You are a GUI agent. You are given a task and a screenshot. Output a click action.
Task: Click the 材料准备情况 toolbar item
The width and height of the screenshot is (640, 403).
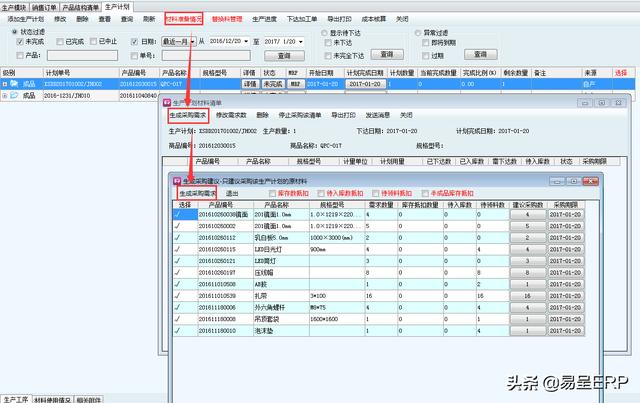[x=183, y=18]
